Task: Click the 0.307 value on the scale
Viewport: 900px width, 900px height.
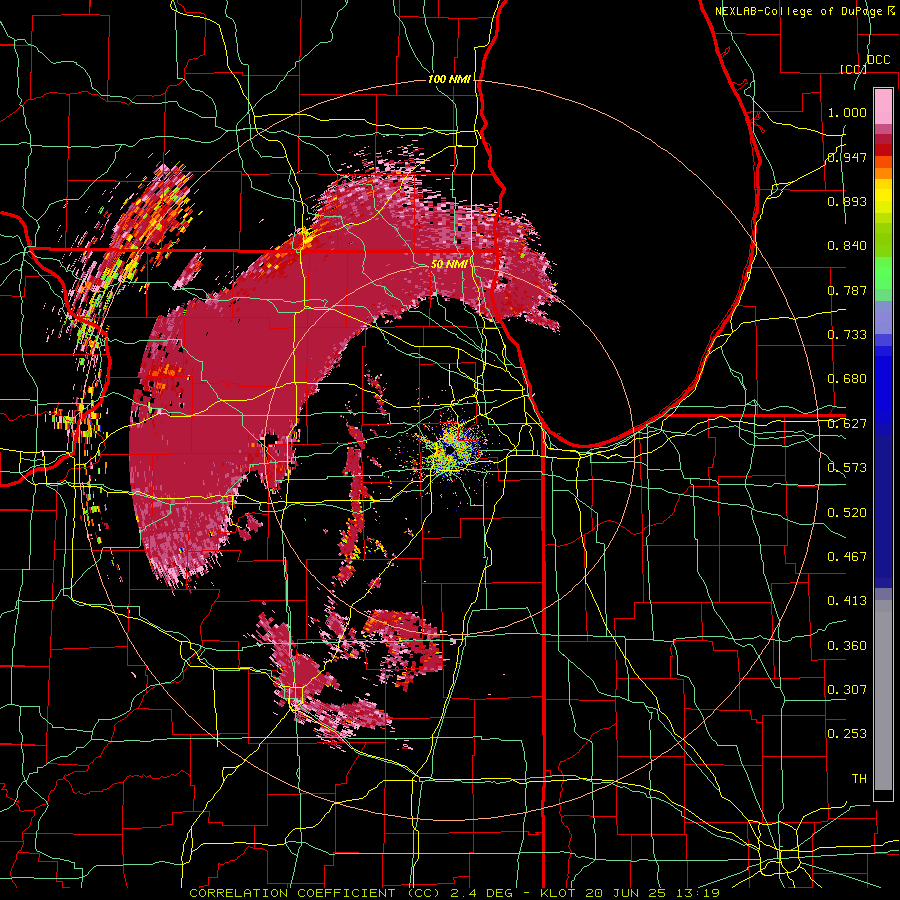Action: [x=847, y=690]
